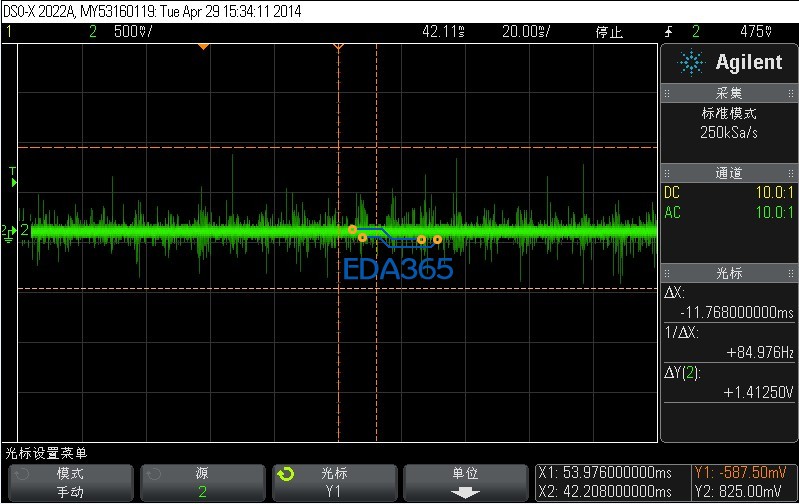The image size is (799, 504).
Task: Click the green rotary icon beside 光标
Action: pos(286,474)
